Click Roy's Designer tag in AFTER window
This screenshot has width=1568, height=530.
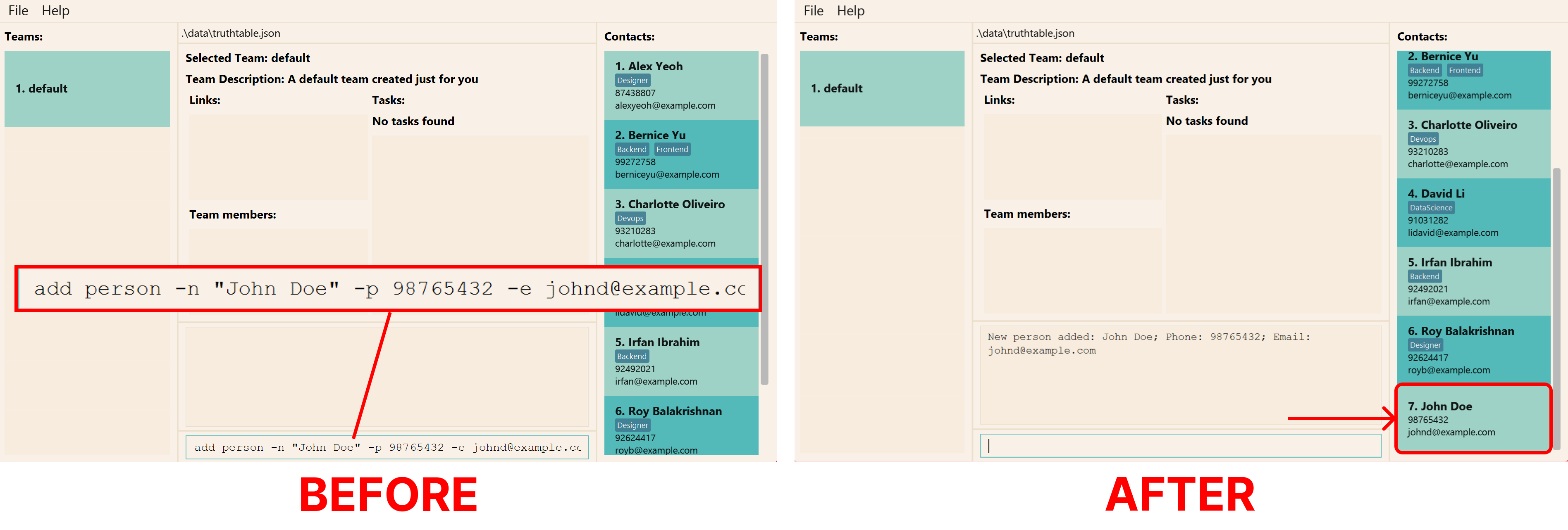tap(1425, 346)
